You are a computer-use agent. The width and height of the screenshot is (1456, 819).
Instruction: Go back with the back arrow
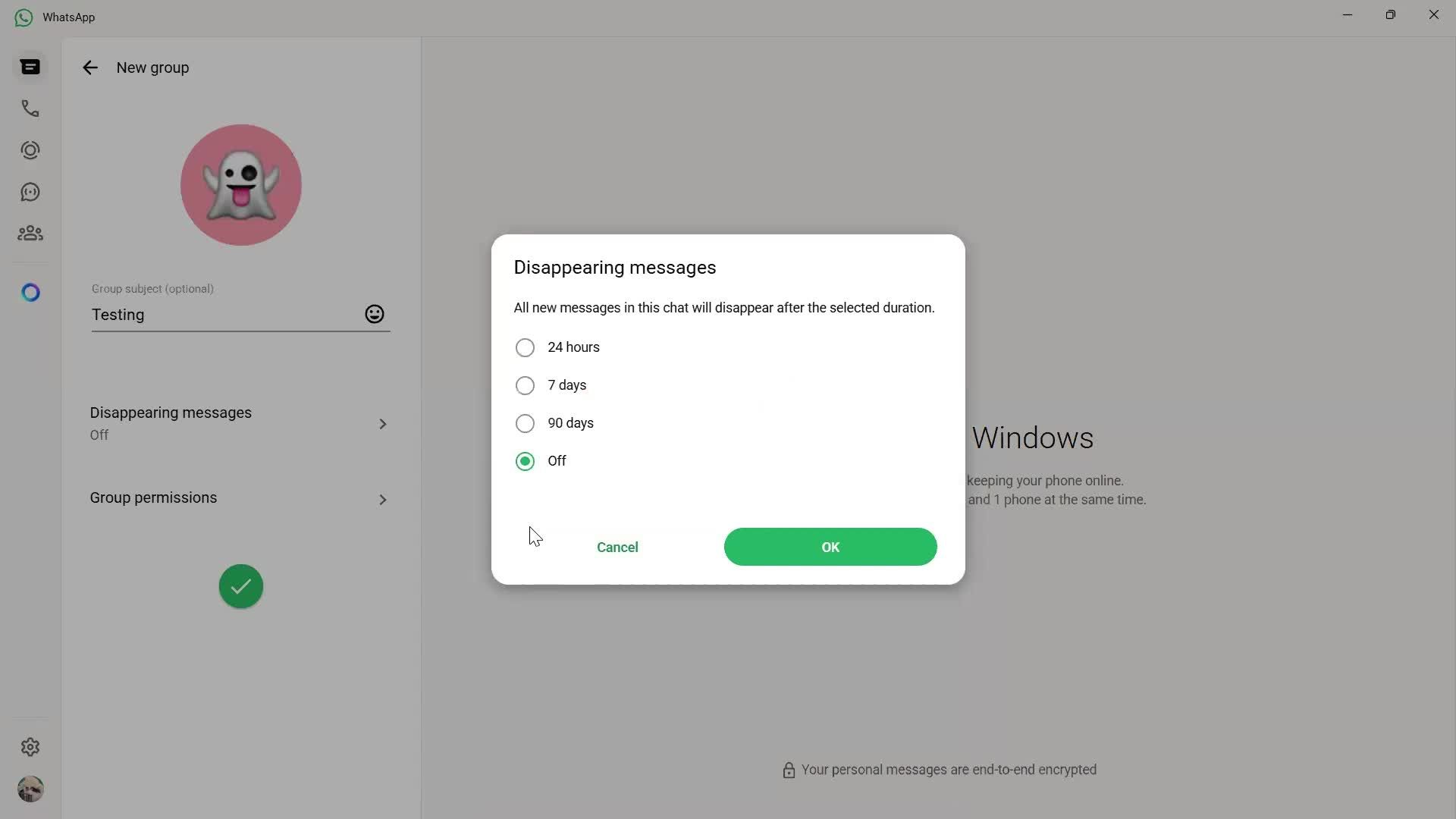point(89,67)
